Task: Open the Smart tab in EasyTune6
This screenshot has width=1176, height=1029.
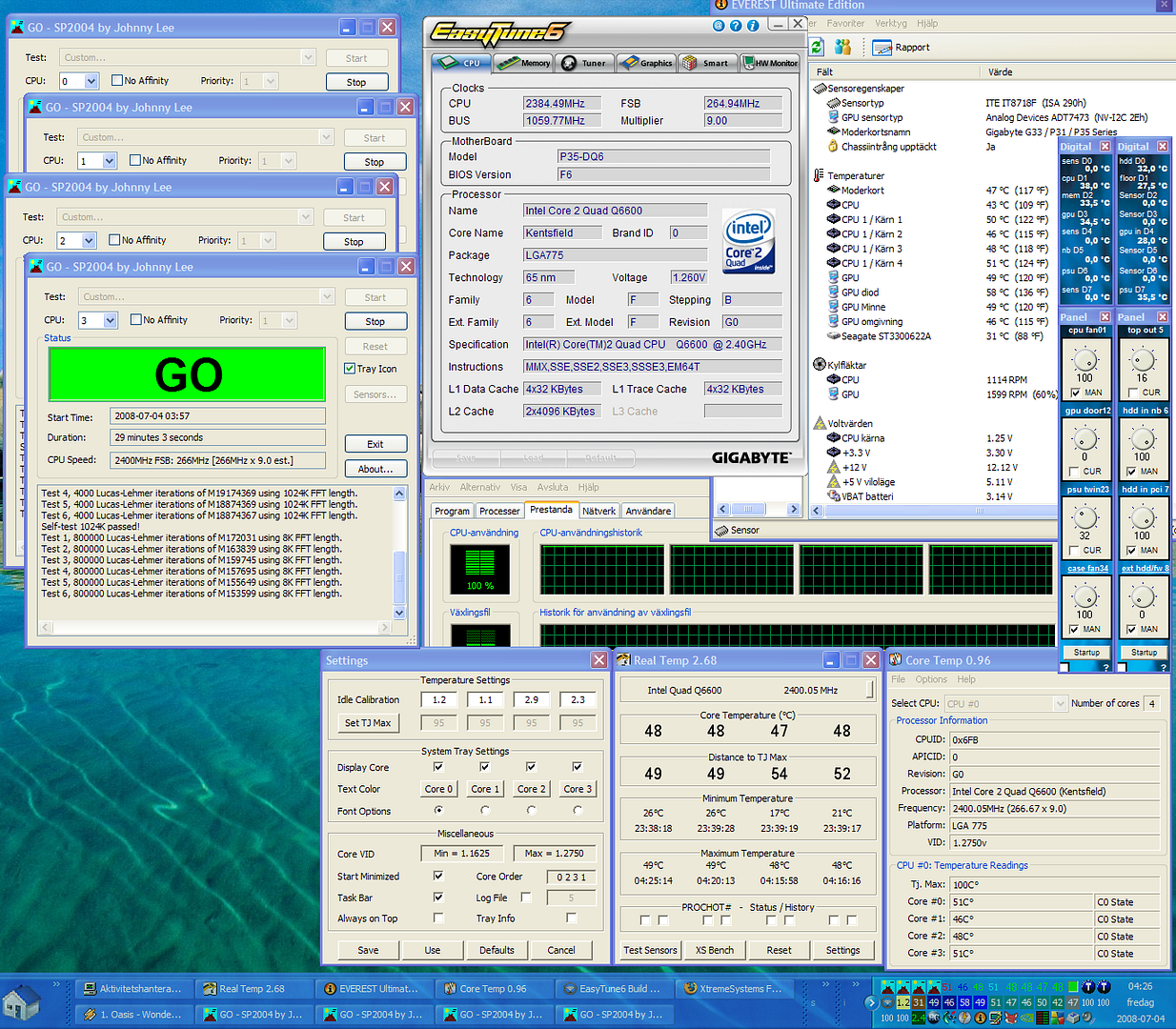Action: tap(707, 63)
